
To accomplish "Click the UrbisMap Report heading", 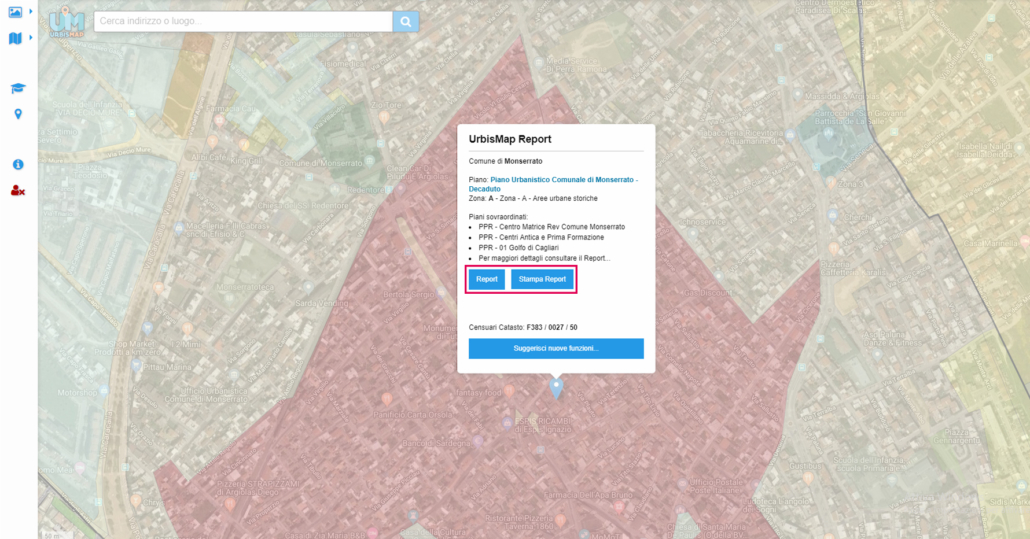I will [510, 139].
